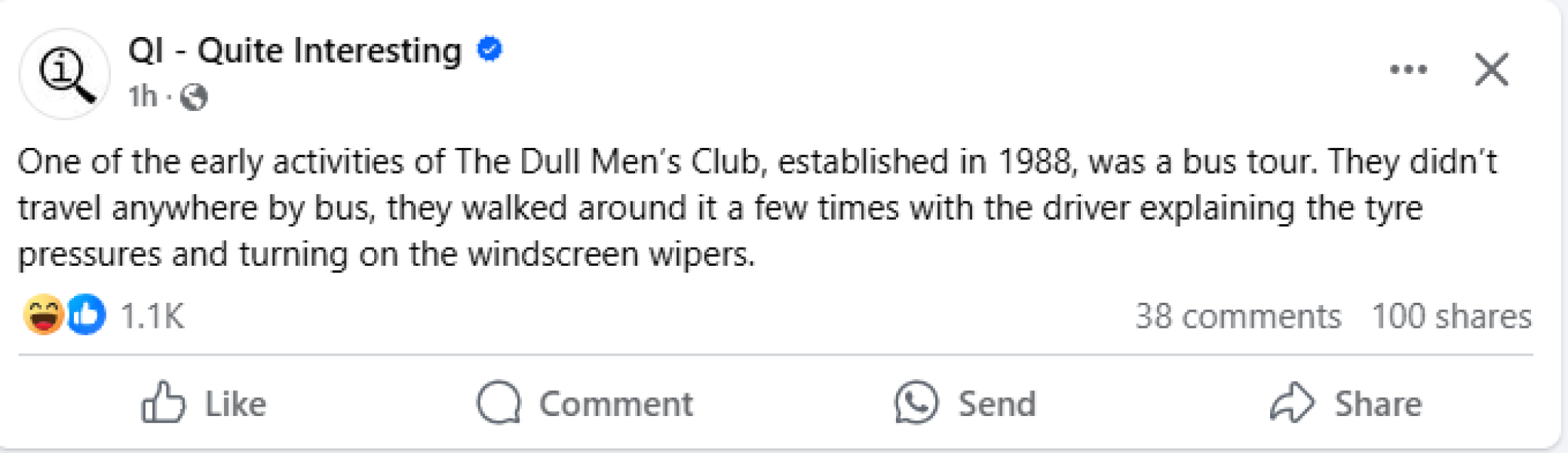View who reacted via the 1.1K count
1568x453 pixels.
coord(152,316)
